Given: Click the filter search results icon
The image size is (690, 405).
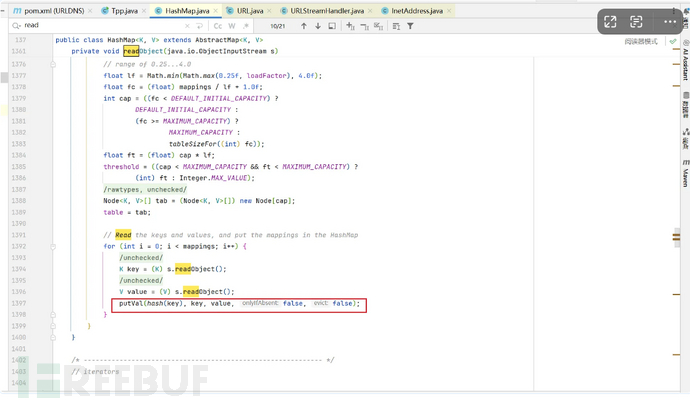Looking at the screenshot, I should [410, 26].
